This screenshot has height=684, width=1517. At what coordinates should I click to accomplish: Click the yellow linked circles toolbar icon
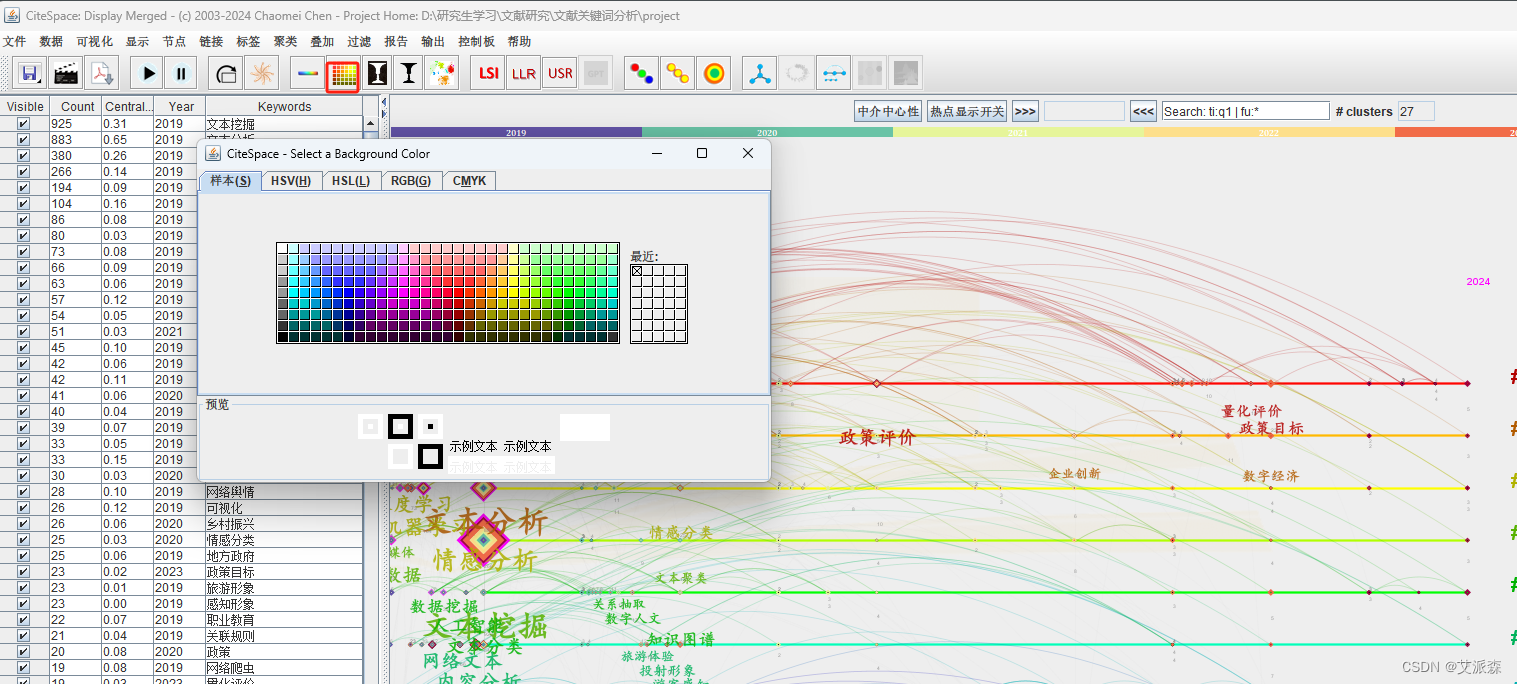pyautogui.click(x=677, y=73)
